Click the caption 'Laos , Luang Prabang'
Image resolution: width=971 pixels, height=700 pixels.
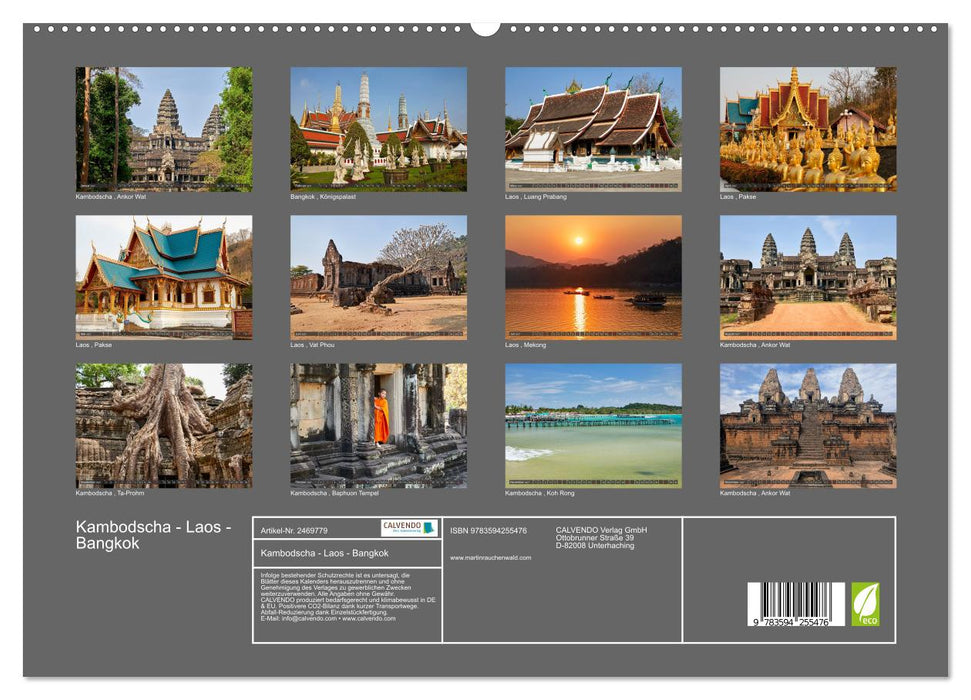pos(536,197)
